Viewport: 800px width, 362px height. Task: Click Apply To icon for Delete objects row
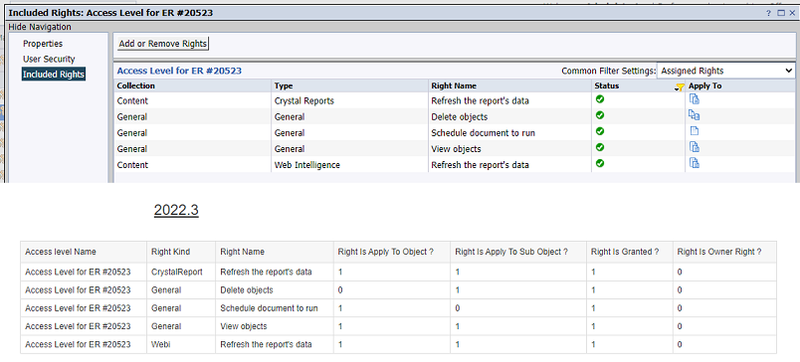[694, 115]
